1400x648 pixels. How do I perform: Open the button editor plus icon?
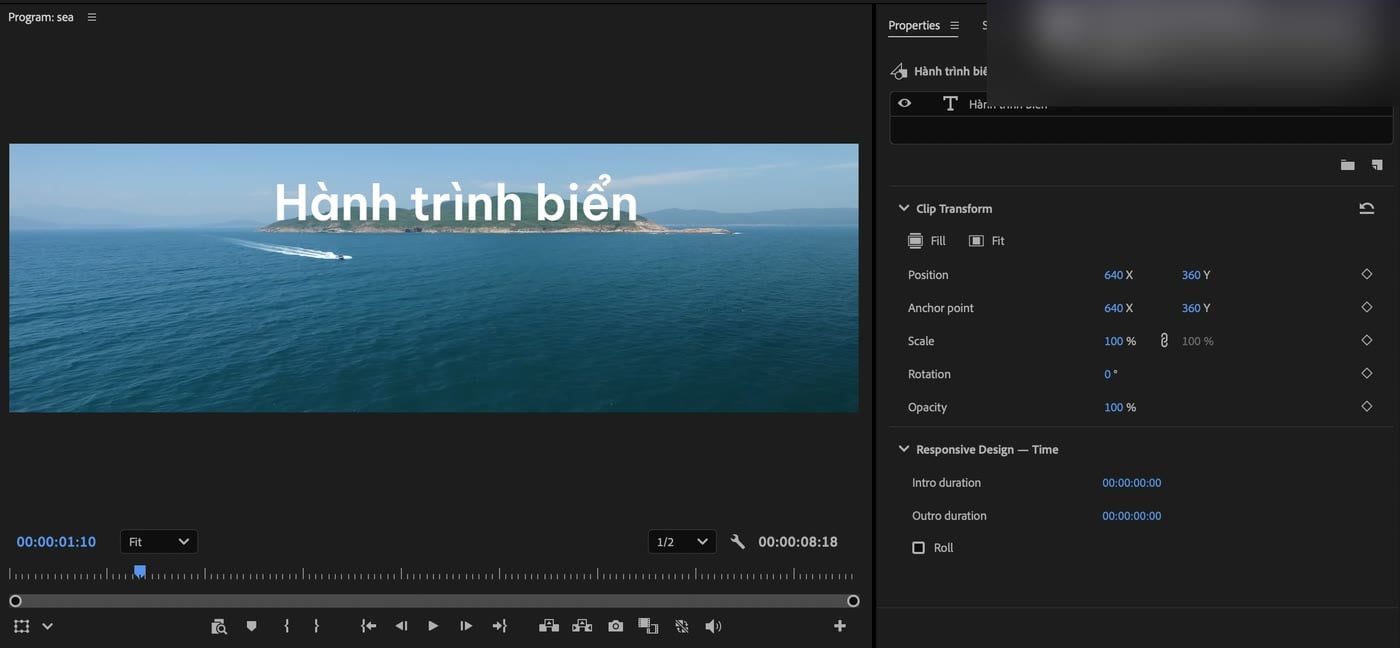(x=840, y=626)
